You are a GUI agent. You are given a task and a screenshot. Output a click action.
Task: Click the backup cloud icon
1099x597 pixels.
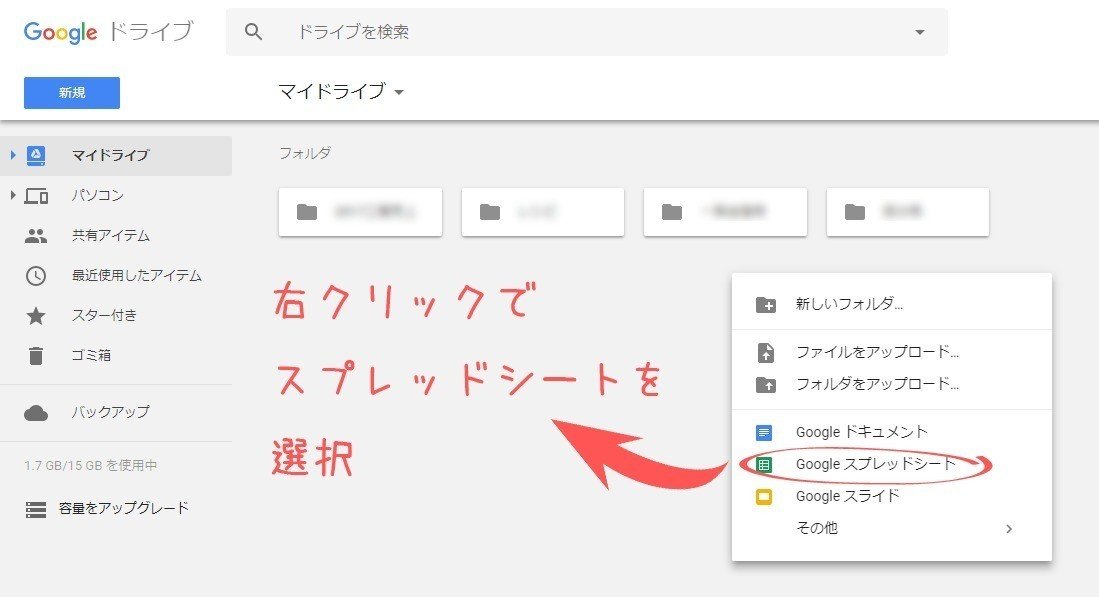coord(36,413)
